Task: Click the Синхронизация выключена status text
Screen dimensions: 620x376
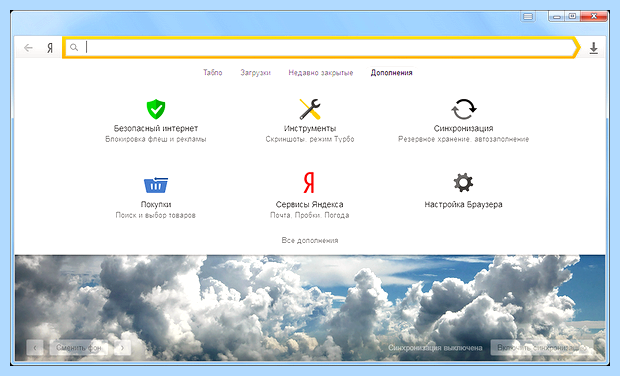Action: pyautogui.click(x=435, y=348)
